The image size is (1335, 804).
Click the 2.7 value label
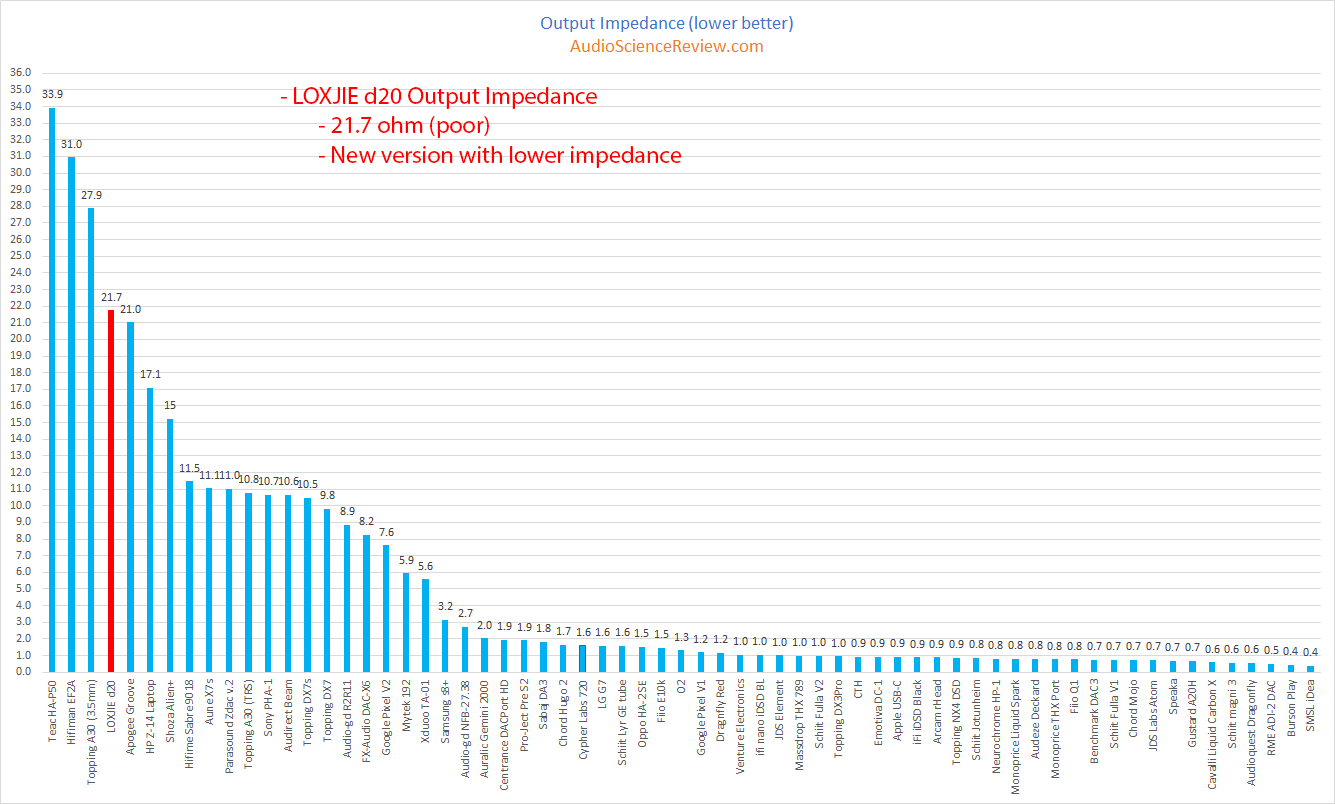coord(465,613)
